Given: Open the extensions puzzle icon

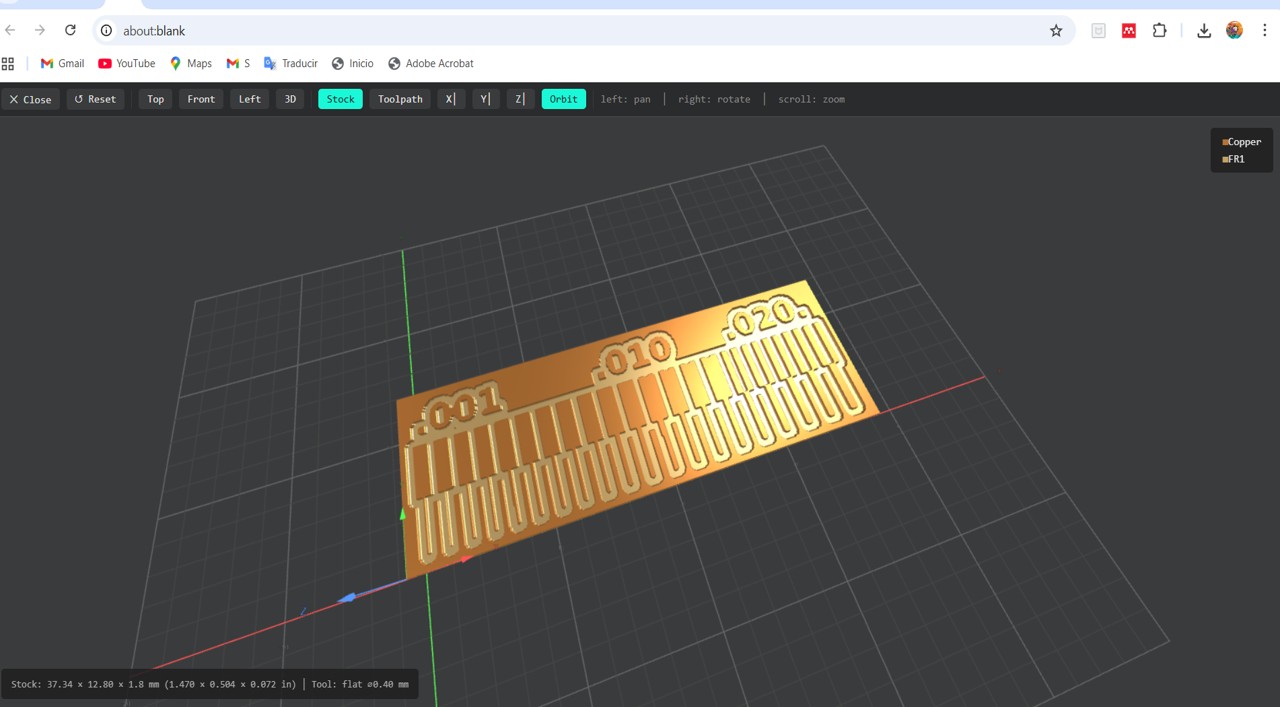Looking at the screenshot, I should coord(1159,31).
